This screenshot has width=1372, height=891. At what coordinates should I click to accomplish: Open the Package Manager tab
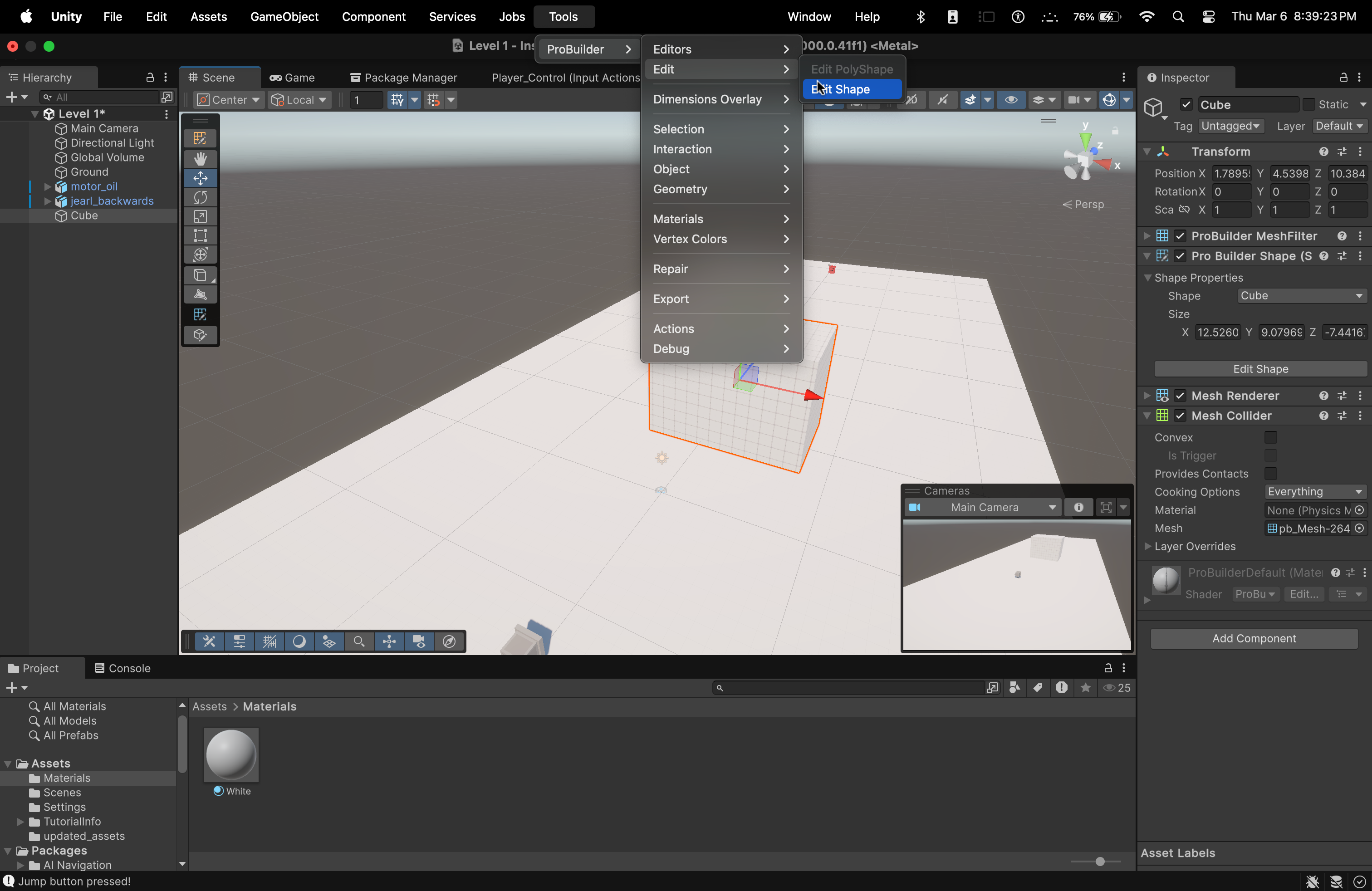(403, 78)
